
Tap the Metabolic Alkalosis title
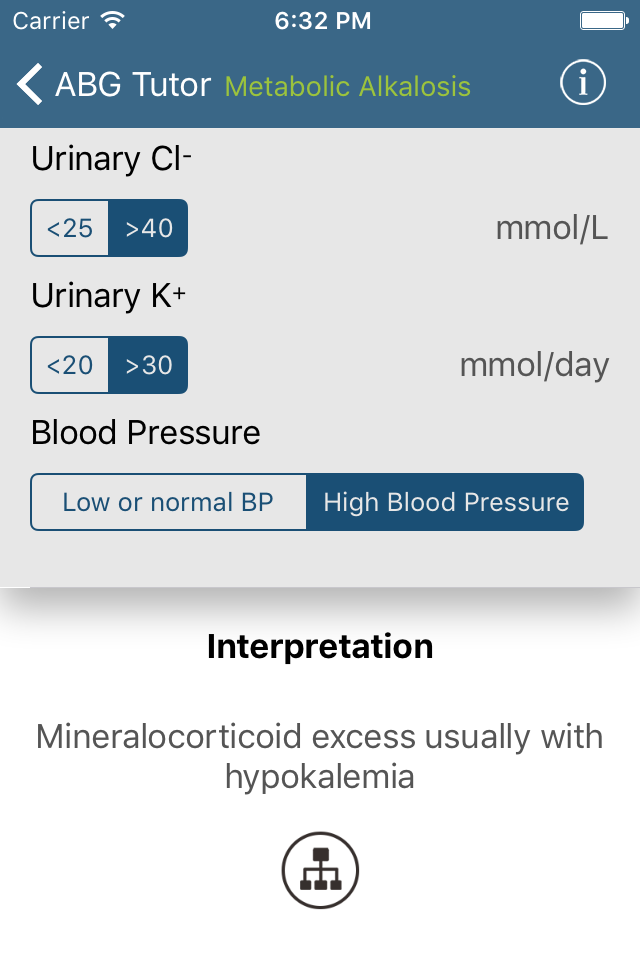click(348, 86)
